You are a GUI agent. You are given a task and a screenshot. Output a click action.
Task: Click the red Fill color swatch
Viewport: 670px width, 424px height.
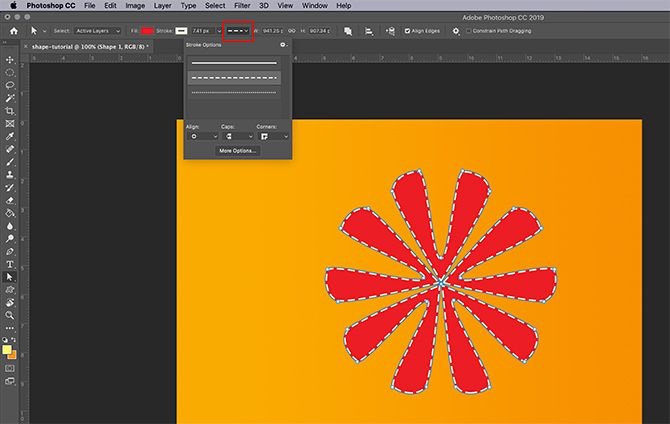[x=147, y=31]
